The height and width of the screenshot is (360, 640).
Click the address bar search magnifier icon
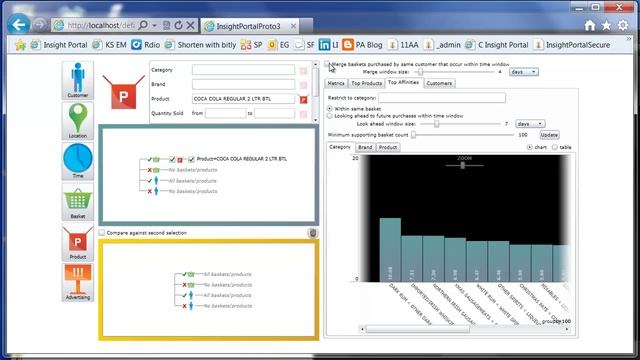143,25
